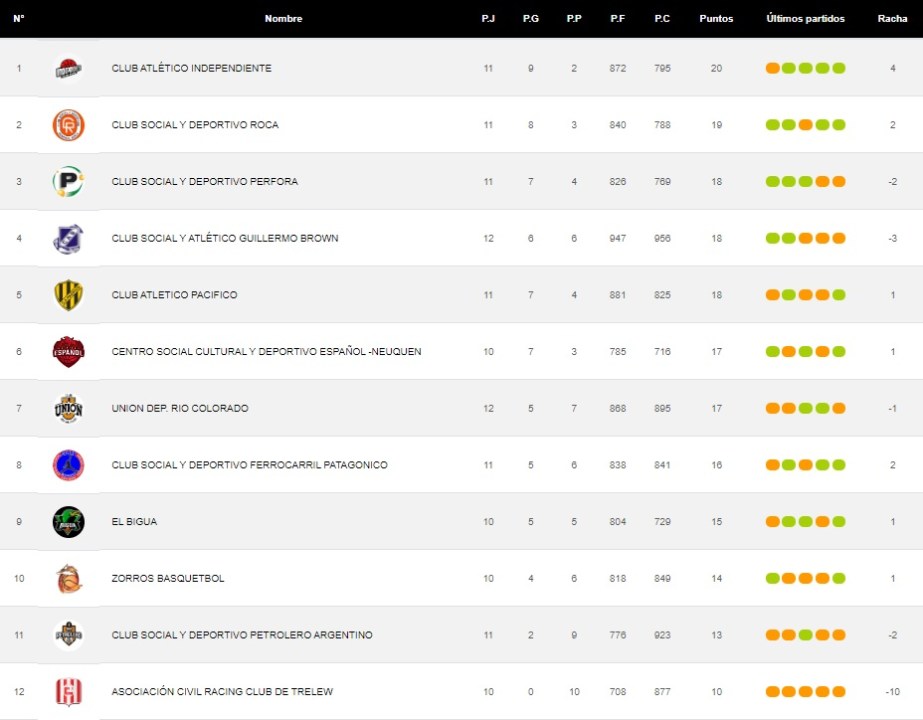Click the El Biguá black circular logo
This screenshot has height=720, width=923.
(68, 522)
